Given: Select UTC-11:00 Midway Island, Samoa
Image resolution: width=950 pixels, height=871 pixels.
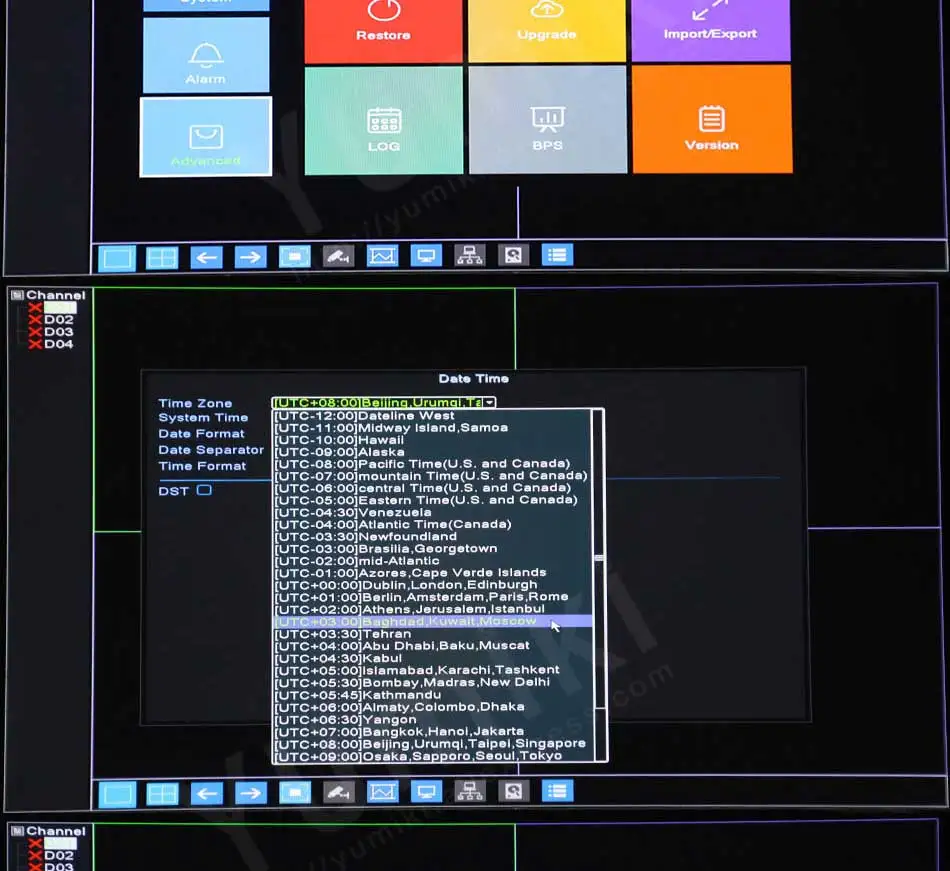Looking at the screenshot, I should click(433, 428).
